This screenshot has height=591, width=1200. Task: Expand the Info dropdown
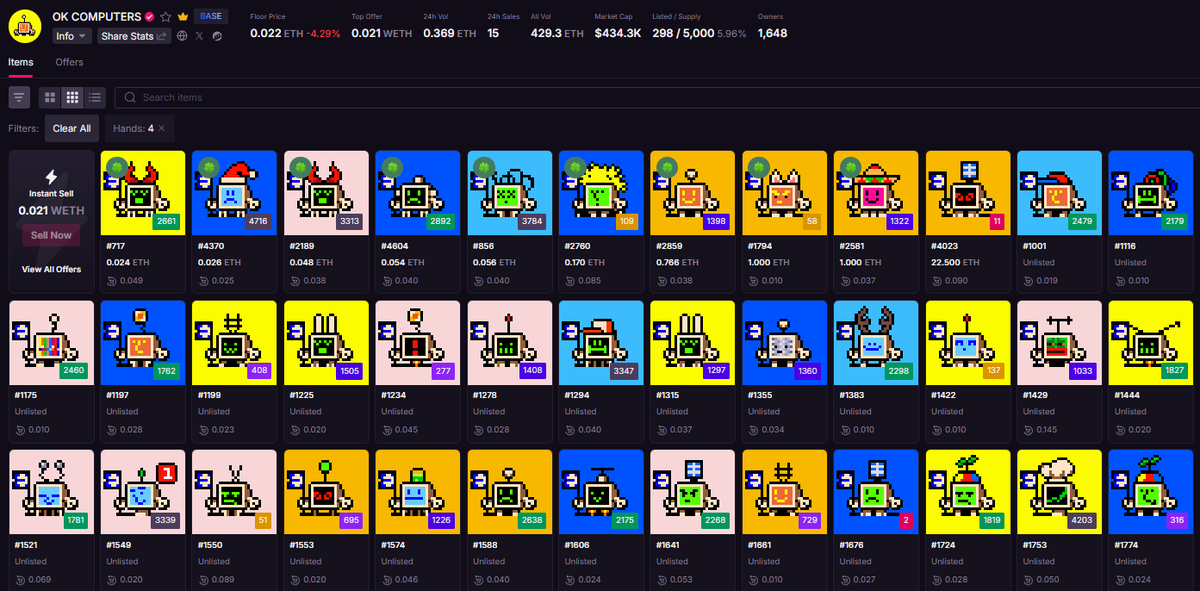pyautogui.click(x=72, y=36)
